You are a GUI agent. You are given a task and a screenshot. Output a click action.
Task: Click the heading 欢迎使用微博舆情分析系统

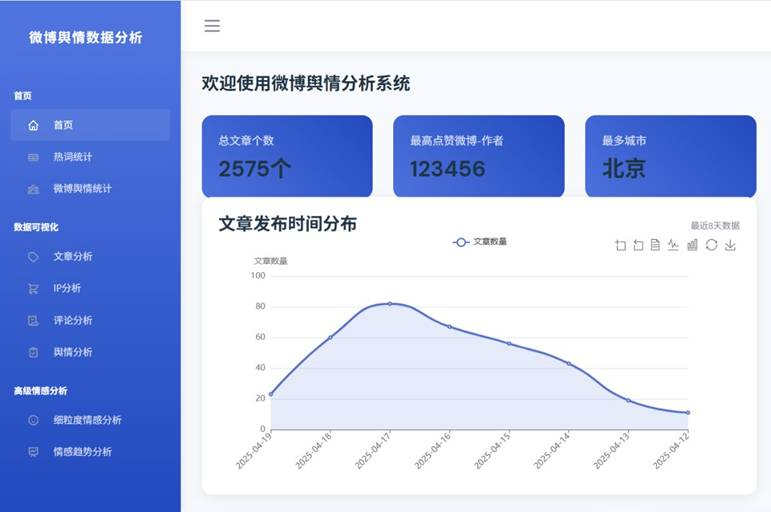pos(306,83)
